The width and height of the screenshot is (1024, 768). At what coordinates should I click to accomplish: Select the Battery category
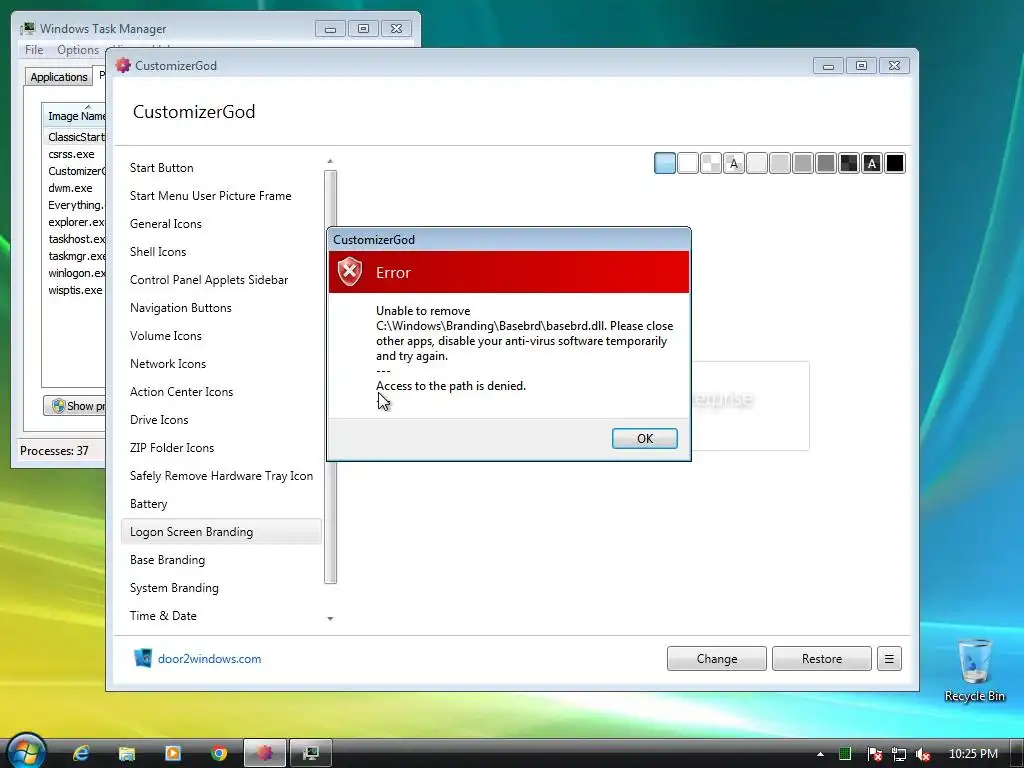click(x=221, y=504)
